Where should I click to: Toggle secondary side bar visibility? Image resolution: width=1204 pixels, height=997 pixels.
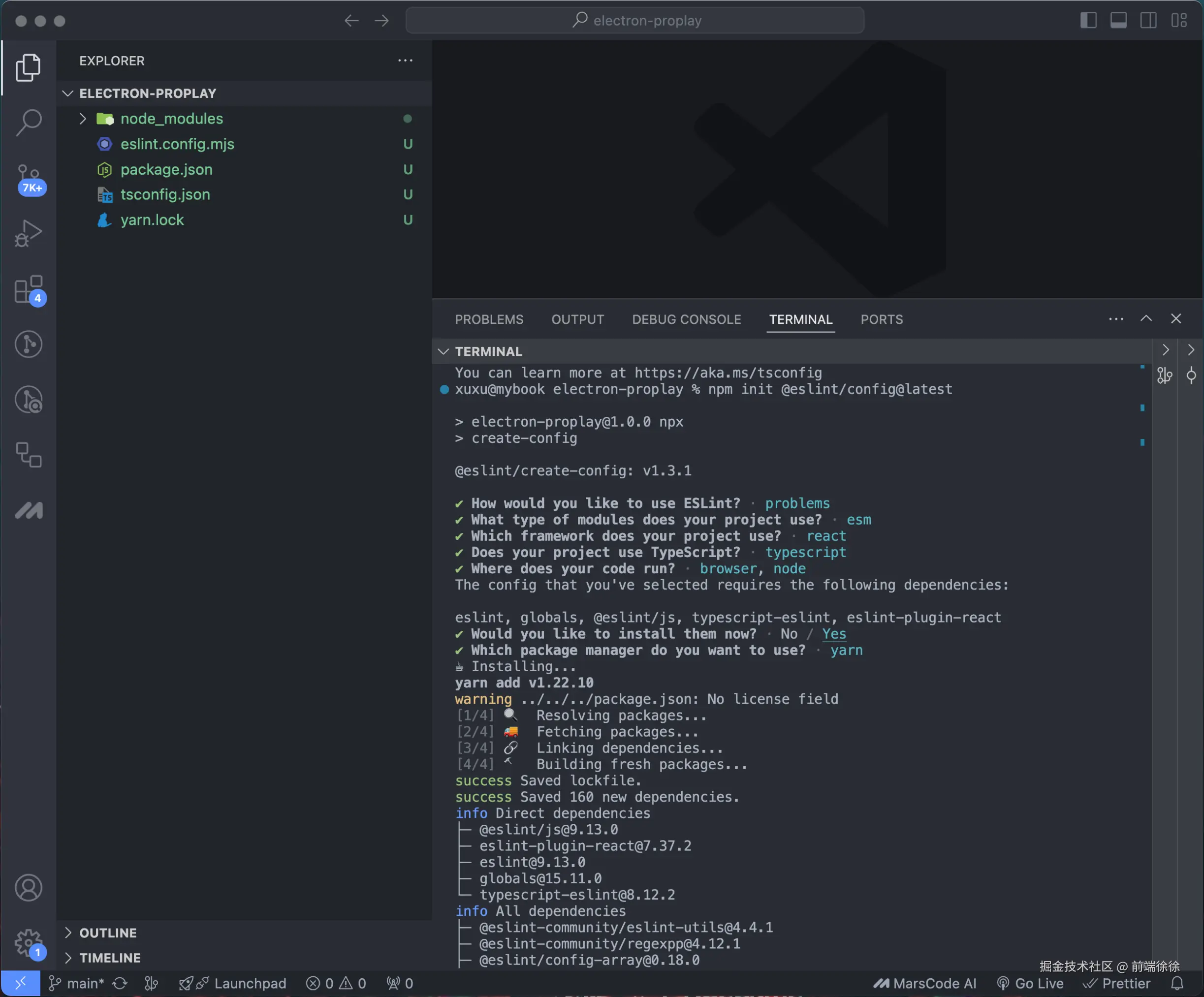[x=1148, y=21]
